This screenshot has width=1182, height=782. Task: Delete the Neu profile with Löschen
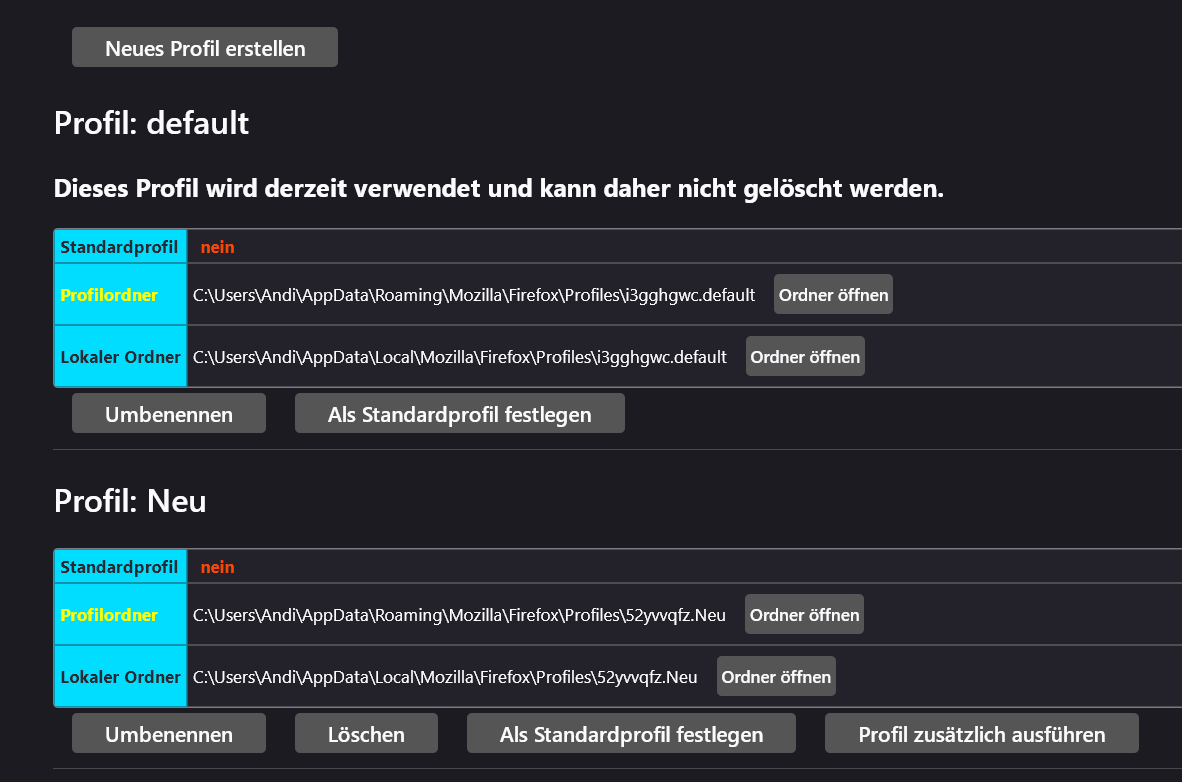[366, 734]
